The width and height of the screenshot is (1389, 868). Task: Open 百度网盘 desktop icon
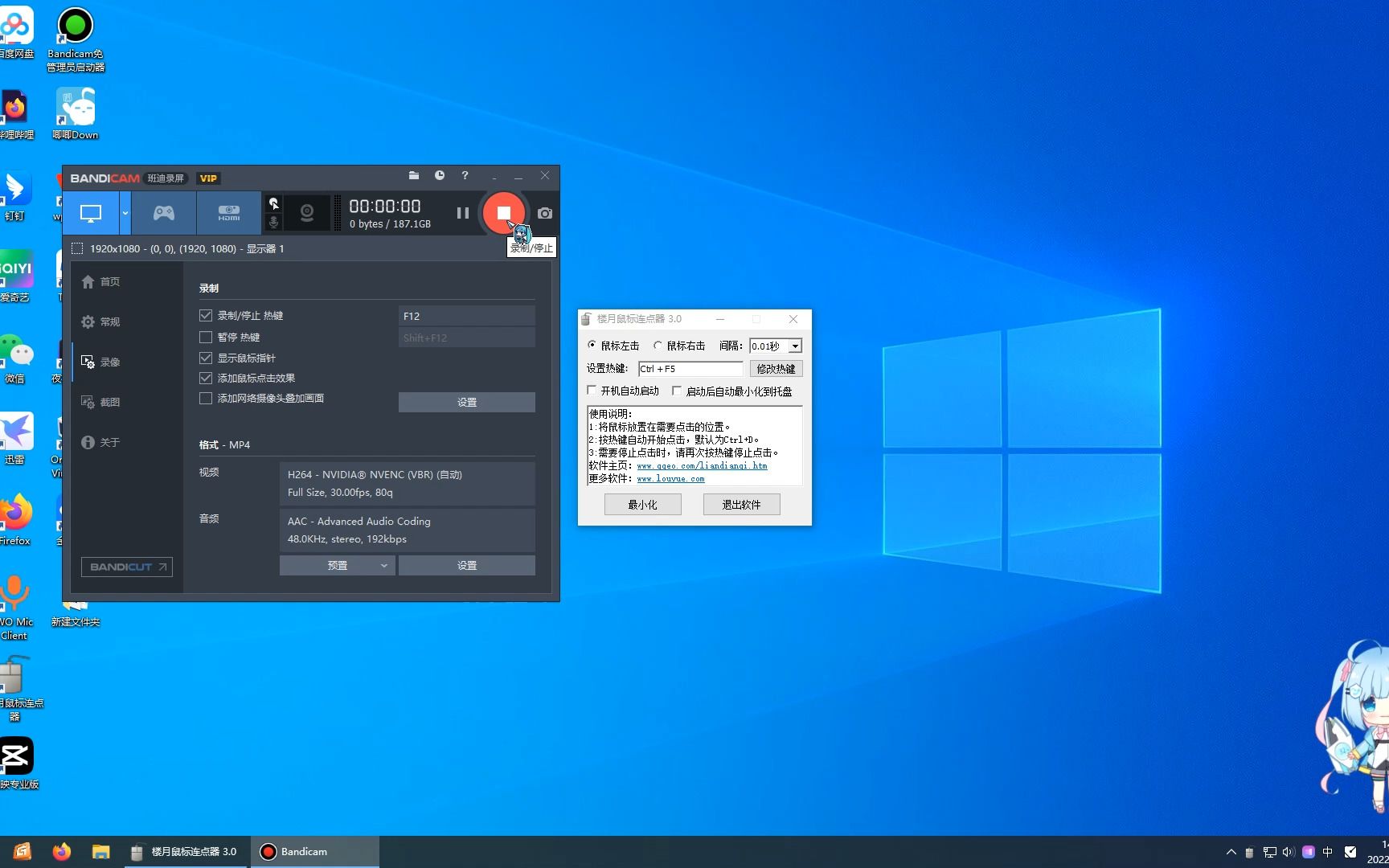pyautogui.click(x=16, y=32)
